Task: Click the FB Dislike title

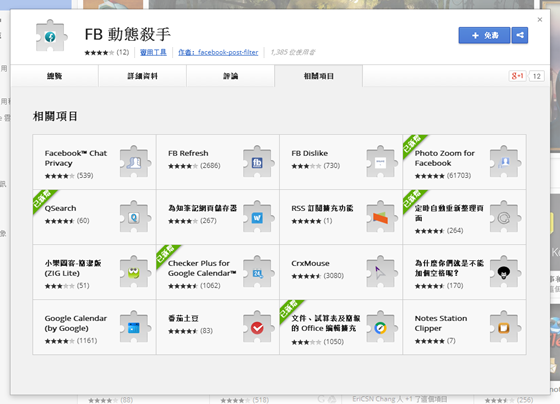Action: (x=310, y=153)
